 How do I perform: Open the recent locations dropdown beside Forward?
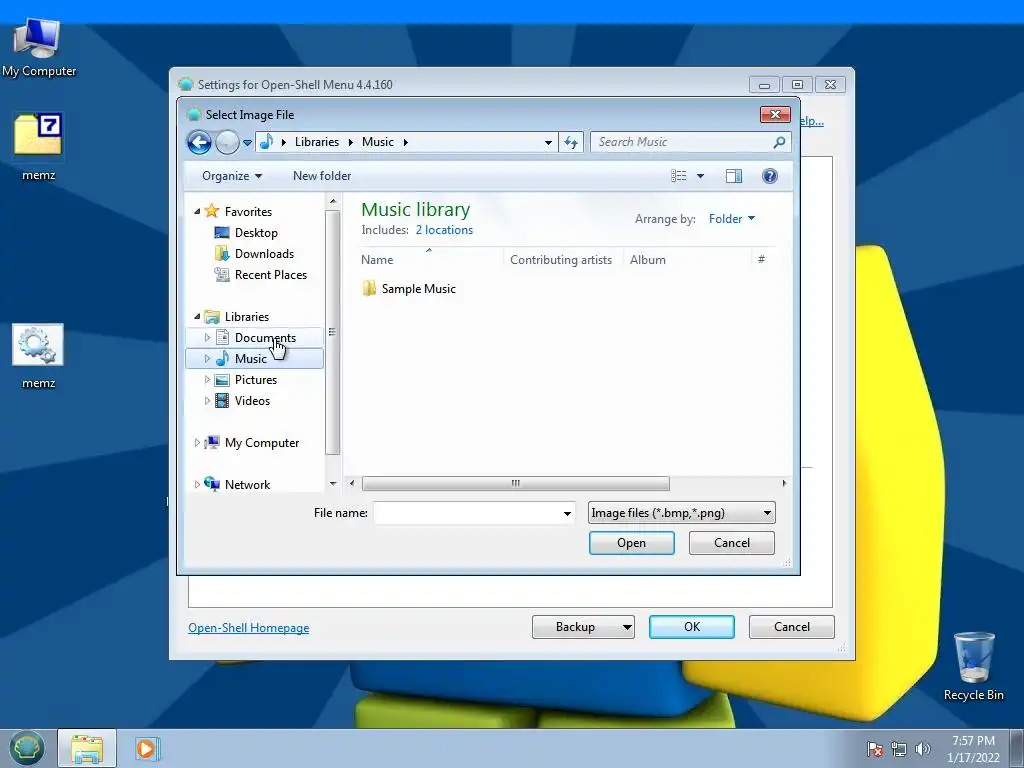click(248, 142)
